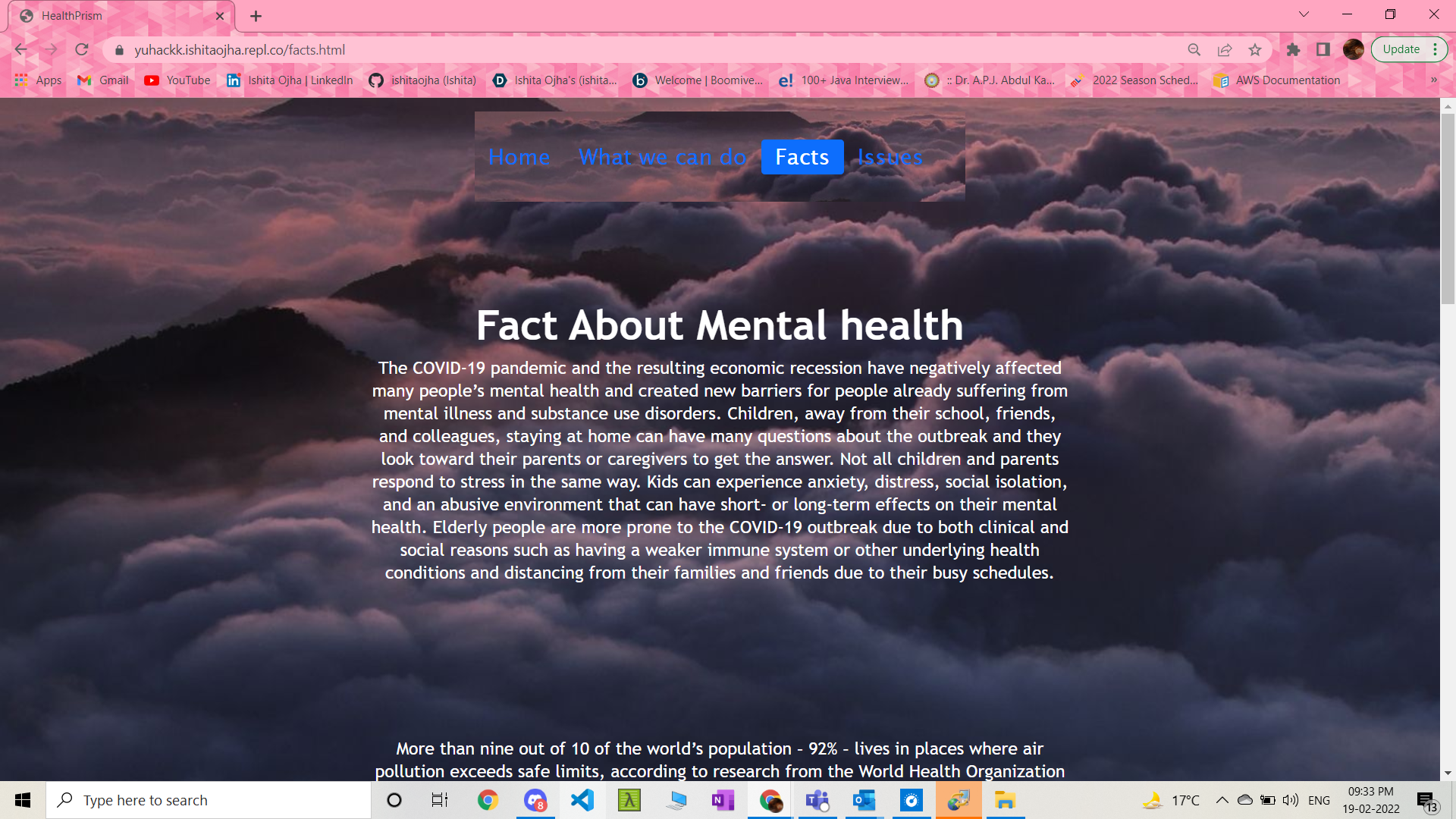The width and height of the screenshot is (1456, 819).
Task: Bookmark this page with star icon
Action: pos(1255,50)
